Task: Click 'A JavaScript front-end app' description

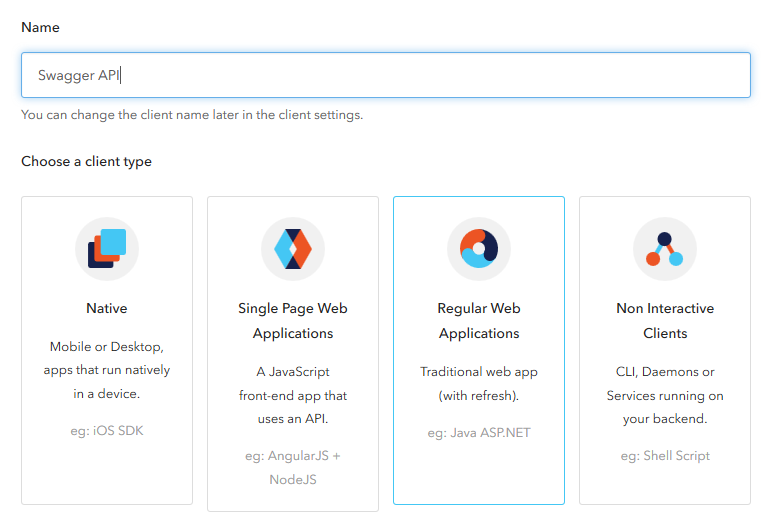Action: [x=293, y=395]
